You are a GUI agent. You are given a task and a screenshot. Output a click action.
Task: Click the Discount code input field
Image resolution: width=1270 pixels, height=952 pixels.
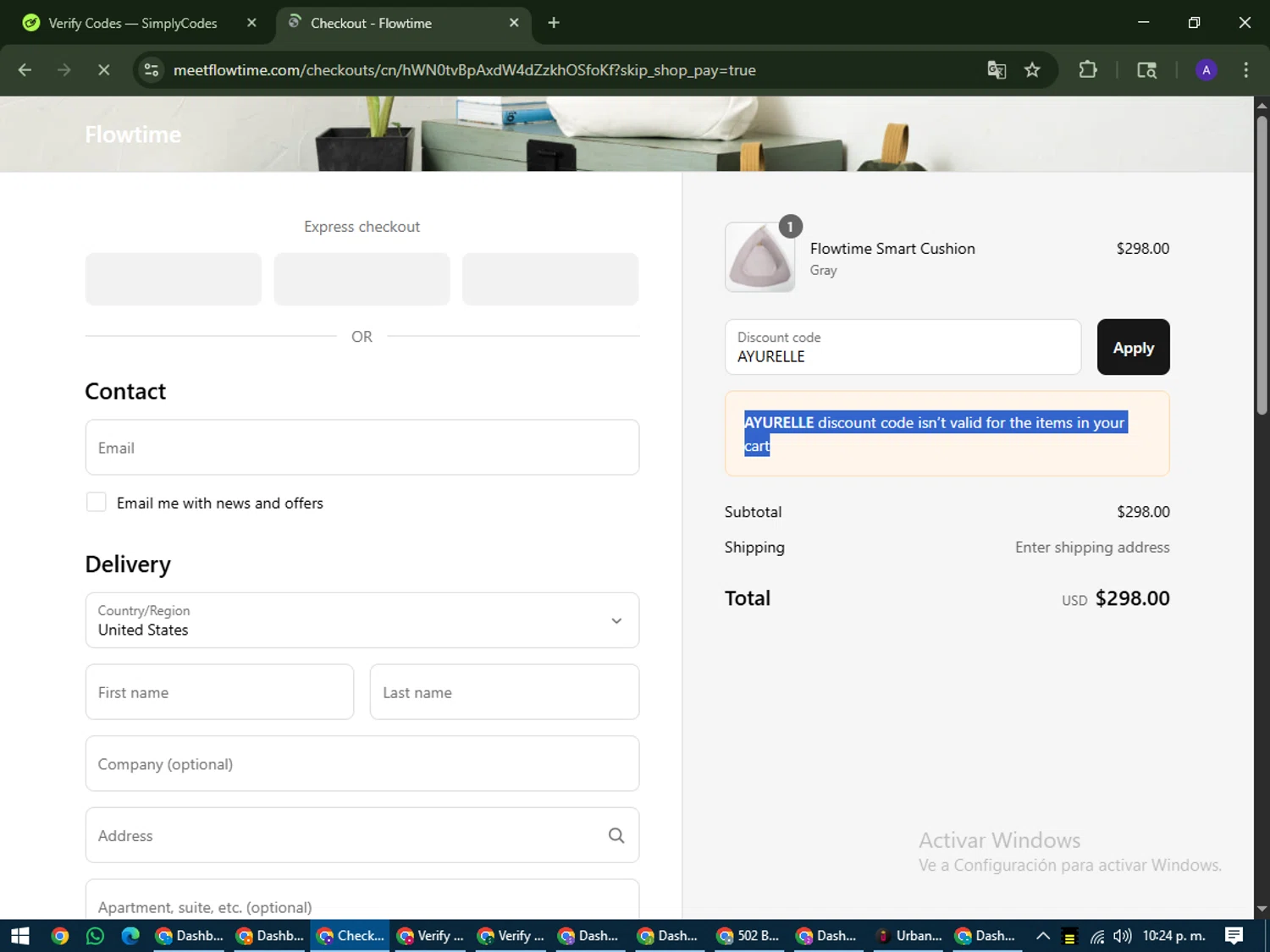(903, 347)
